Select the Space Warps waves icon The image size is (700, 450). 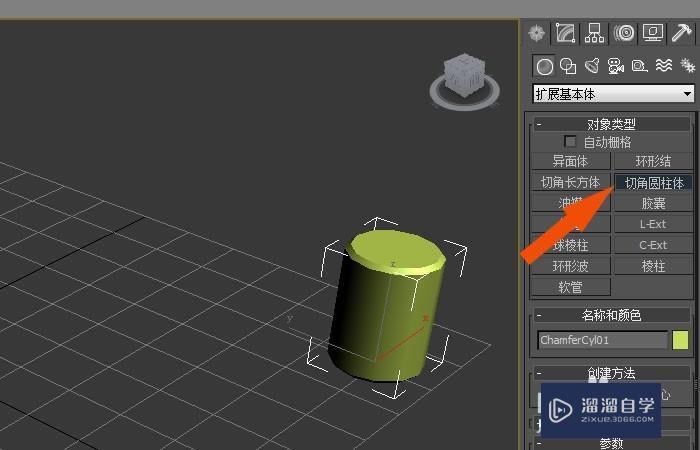pyautogui.click(x=663, y=66)
